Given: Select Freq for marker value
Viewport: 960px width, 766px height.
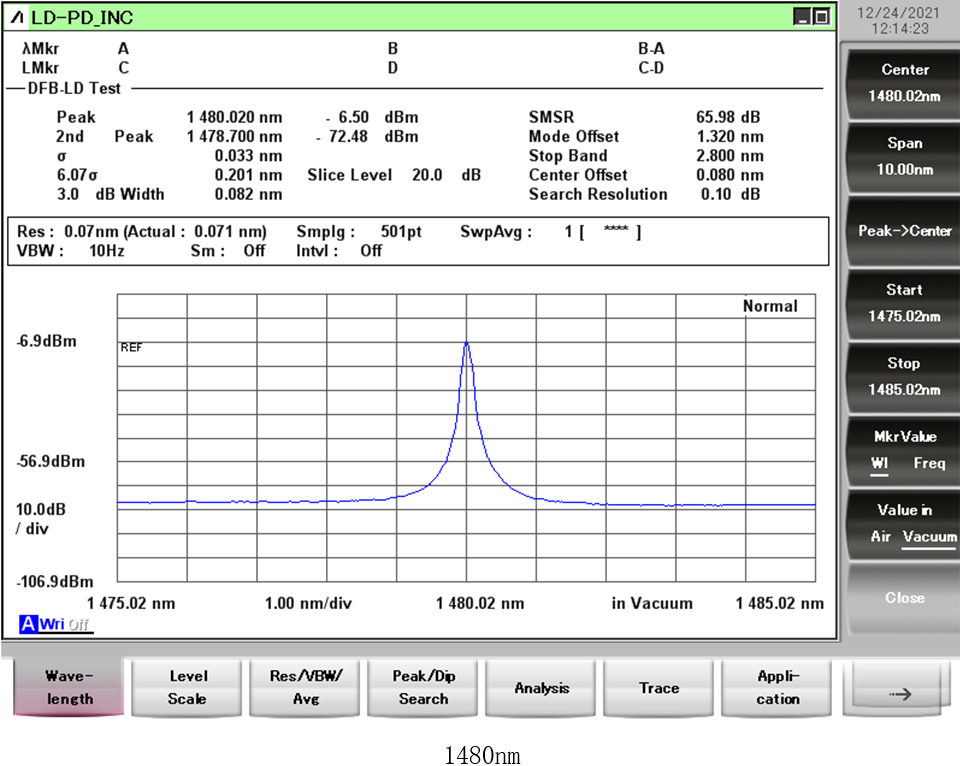Looking at the screenshot, I should pyautogui.click(x=928, y=464).
